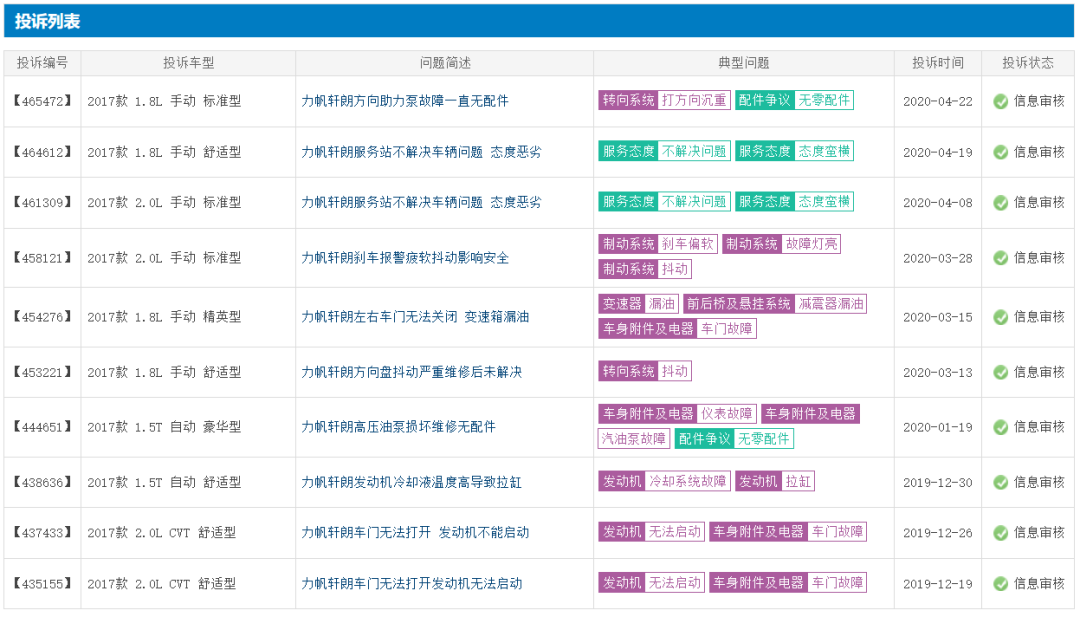Viewport: 1080px width, 617px height.
Task: Click the 减震器漏油 tag
Action: [x=830, y=304]
